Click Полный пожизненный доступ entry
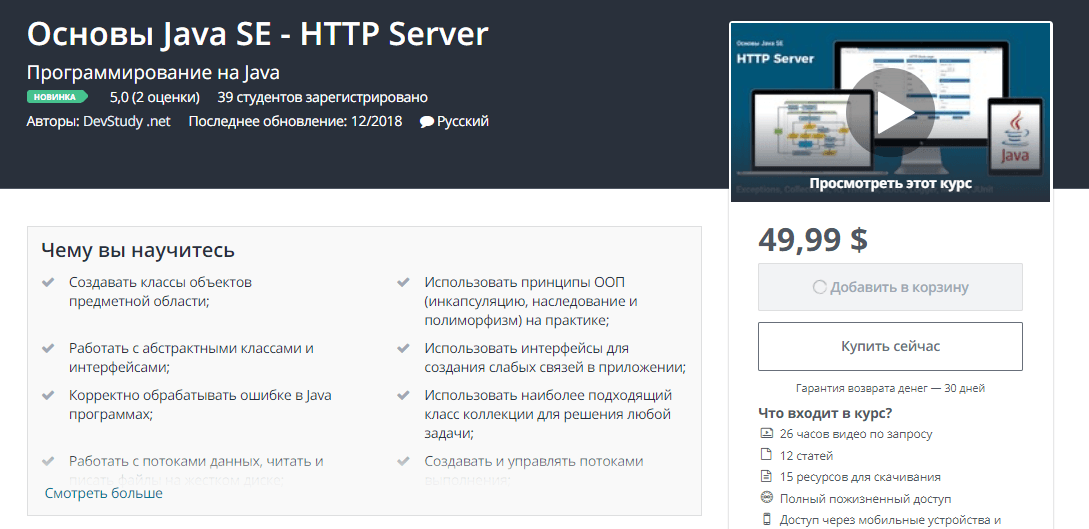The image size is (1089, 529). (865, 498)
